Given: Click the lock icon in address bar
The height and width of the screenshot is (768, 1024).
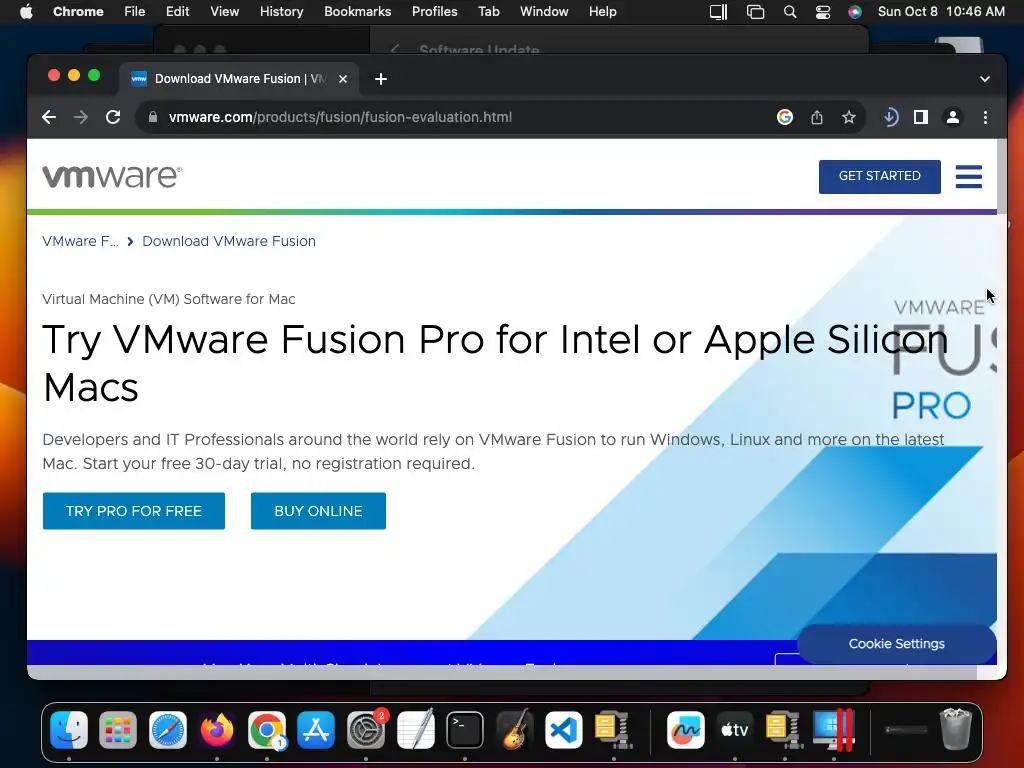Looking at the screenshot, I should click(153, 118).
